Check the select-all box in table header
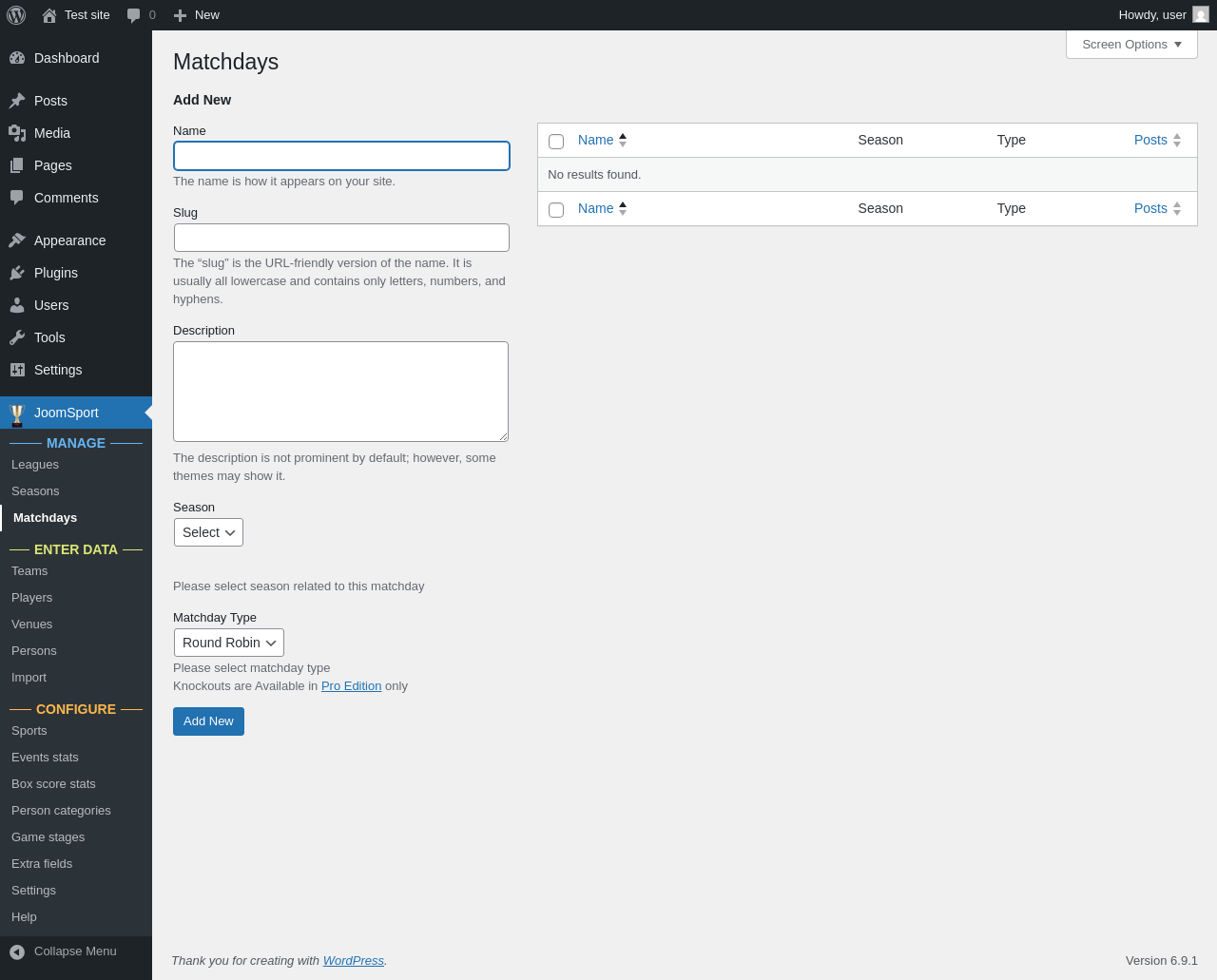Image resolution: width=1217 pixels, height=980 pixels. pyautogui.click(x=556, y=142)
